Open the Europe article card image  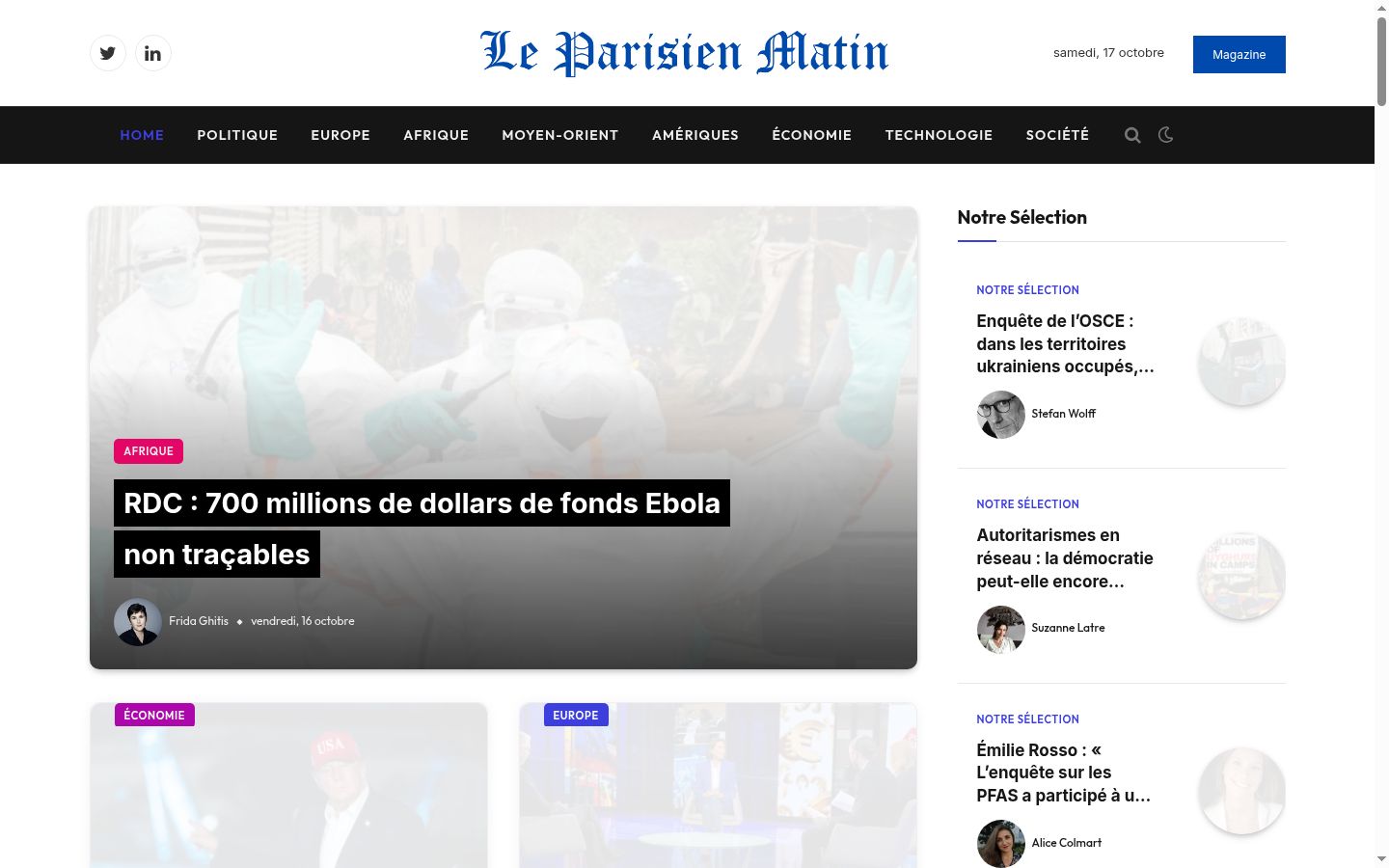click(x=718, y=786)
